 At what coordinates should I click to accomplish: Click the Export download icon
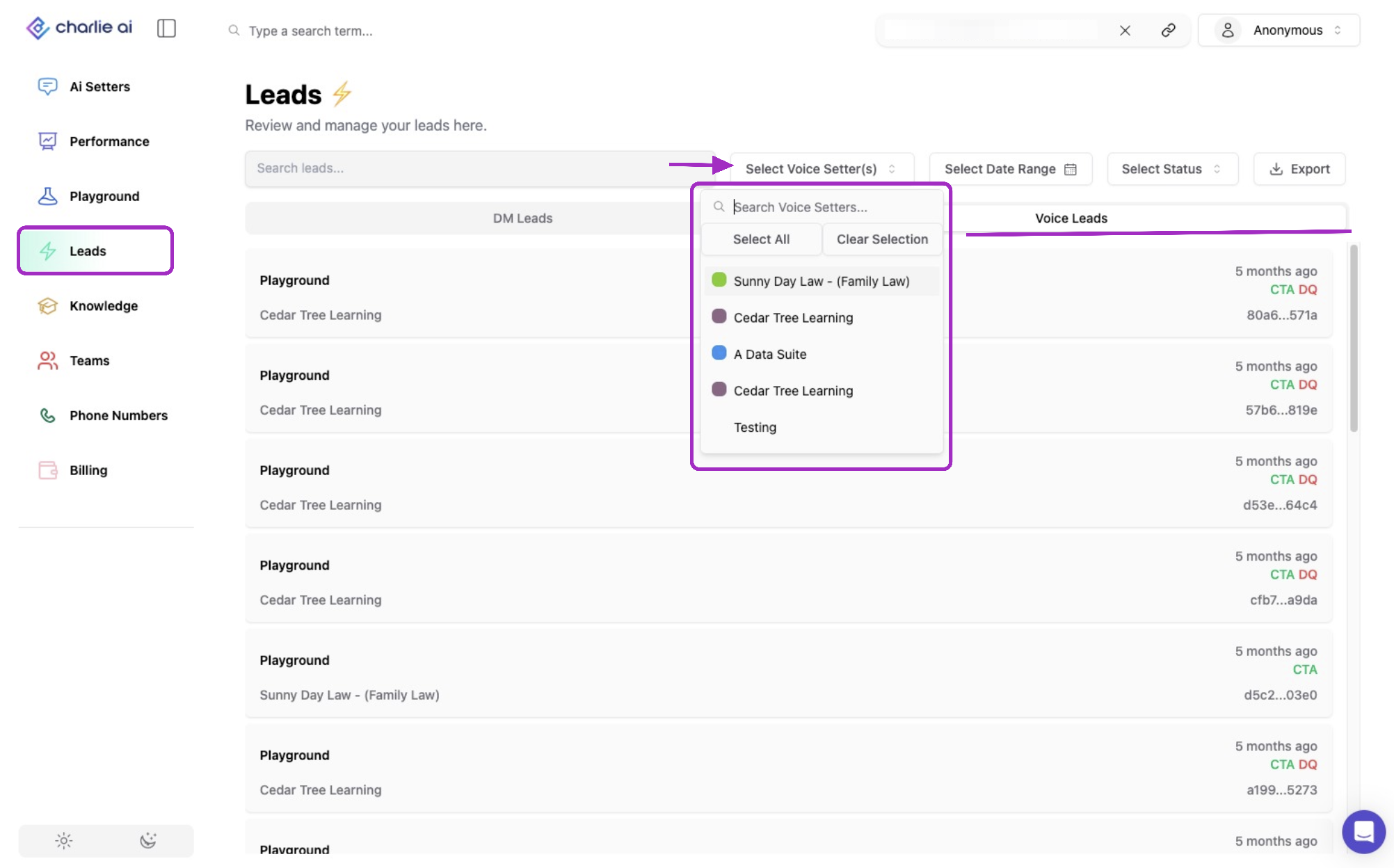click(1276, 169)
